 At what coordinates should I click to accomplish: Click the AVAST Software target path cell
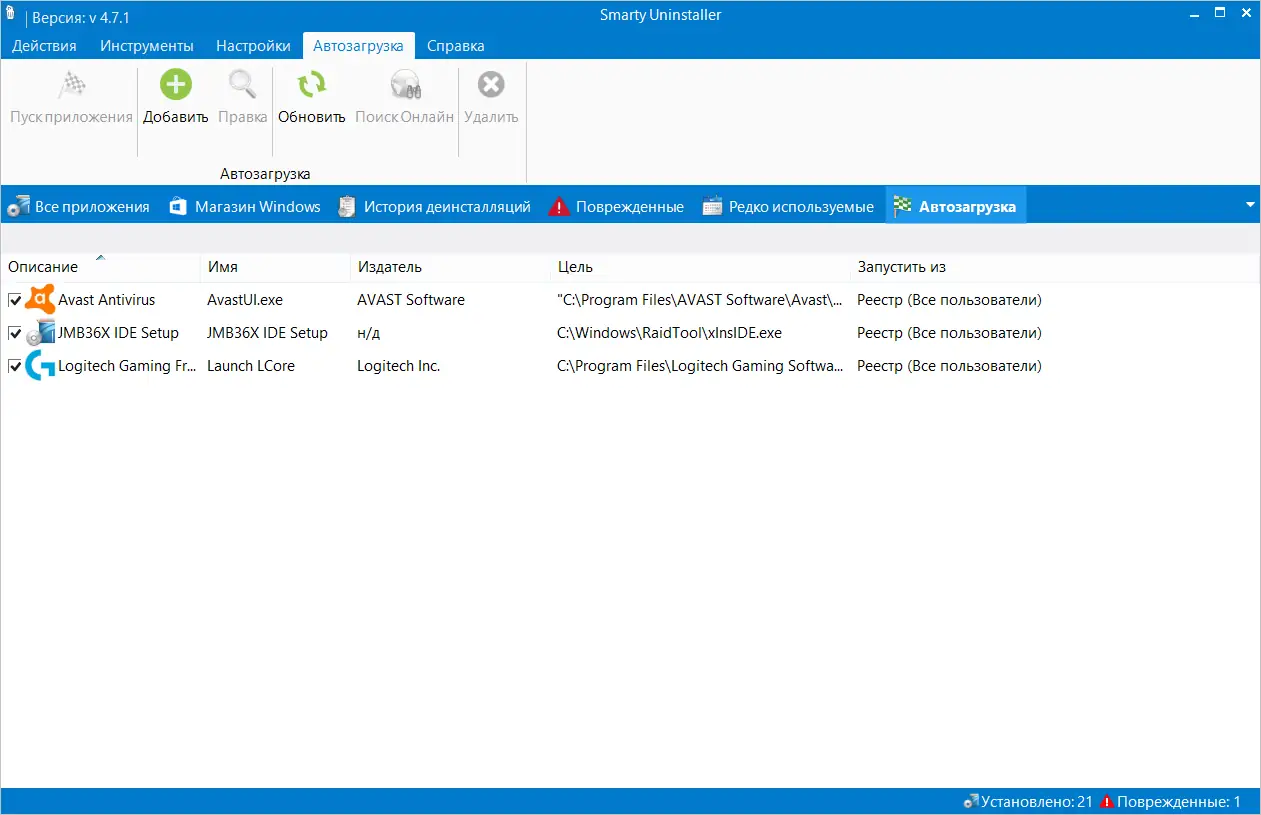pos(700,300)
